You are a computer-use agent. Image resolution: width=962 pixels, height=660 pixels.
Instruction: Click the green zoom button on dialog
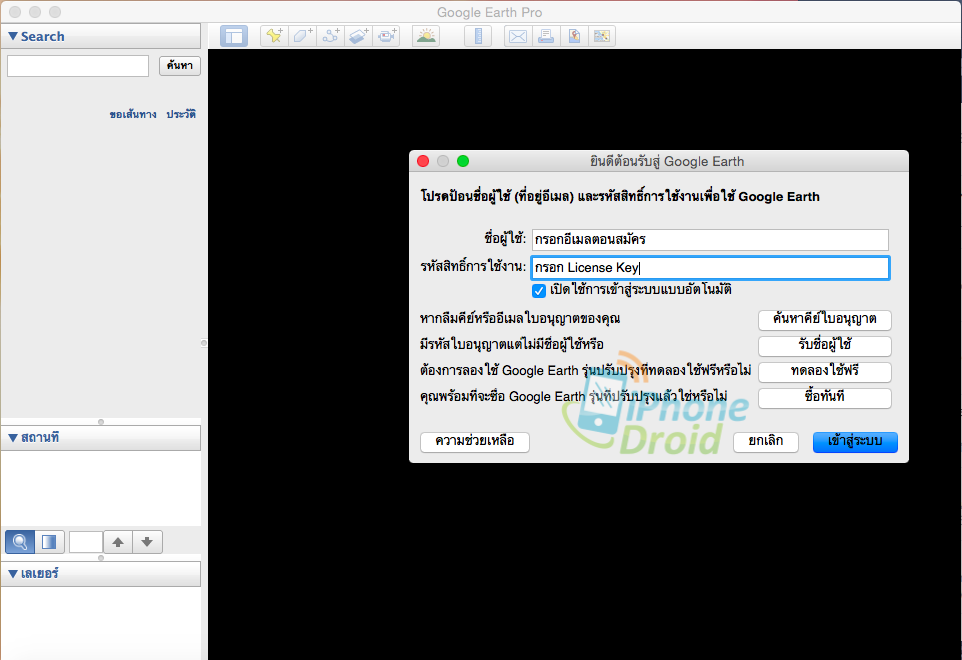click(463, 161)
